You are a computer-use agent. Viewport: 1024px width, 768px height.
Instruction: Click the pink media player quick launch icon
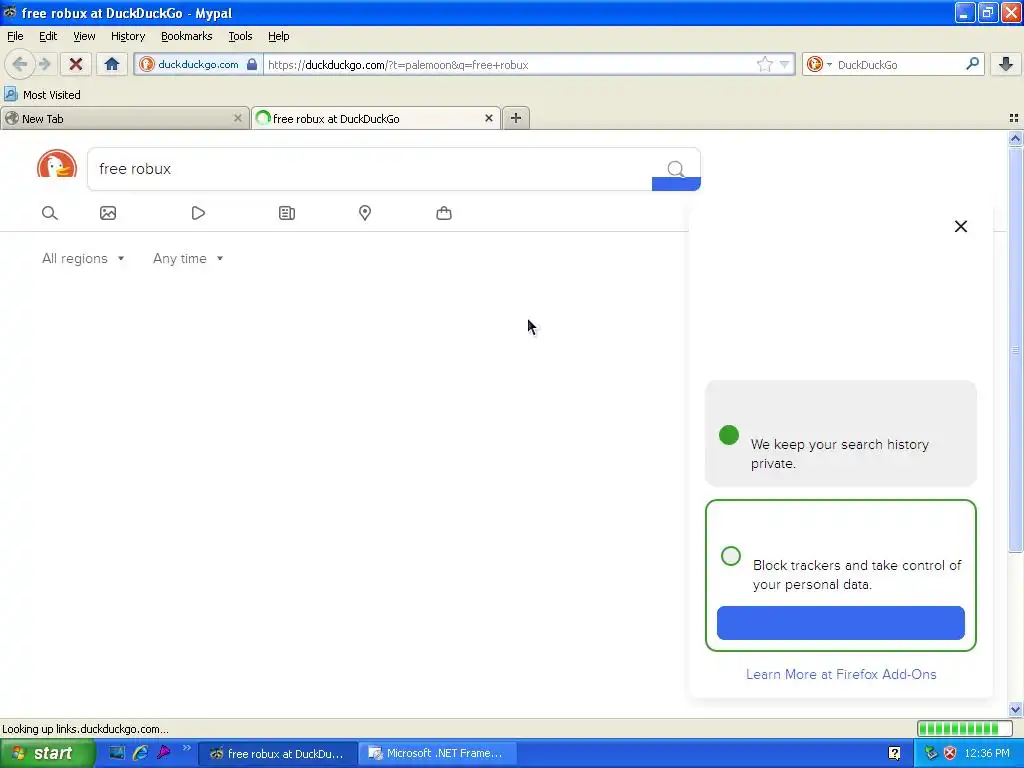163,753
